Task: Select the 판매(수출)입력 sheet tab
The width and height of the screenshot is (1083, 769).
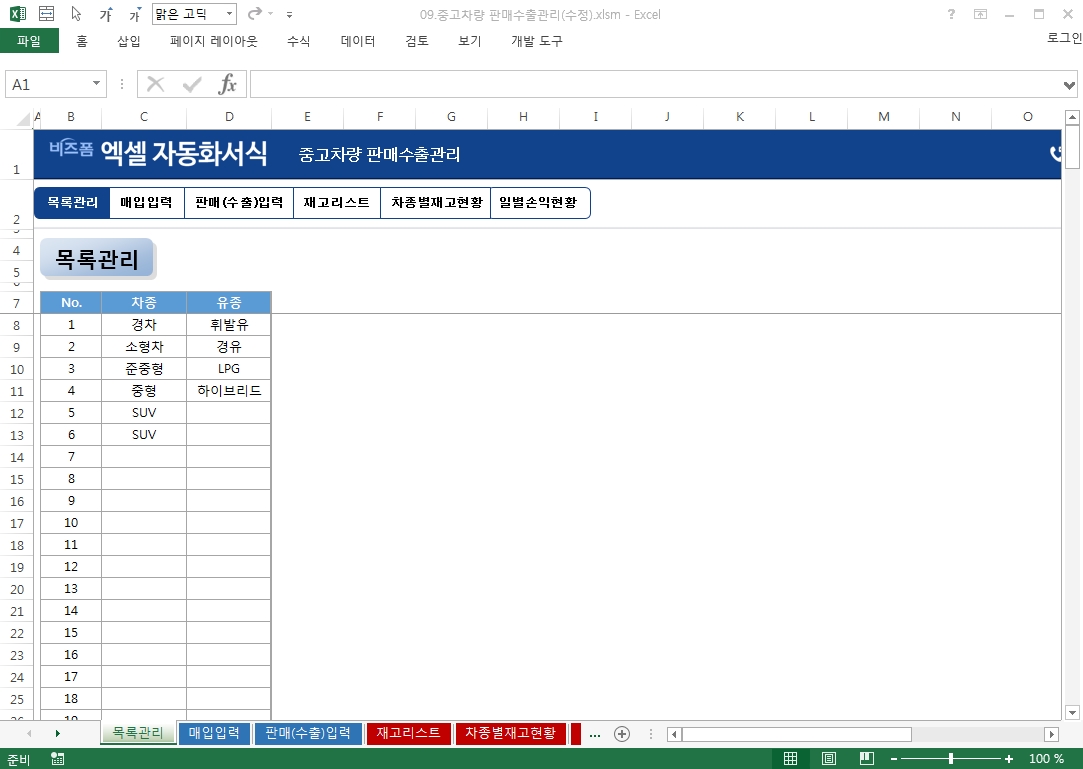Action: [308, 733]
